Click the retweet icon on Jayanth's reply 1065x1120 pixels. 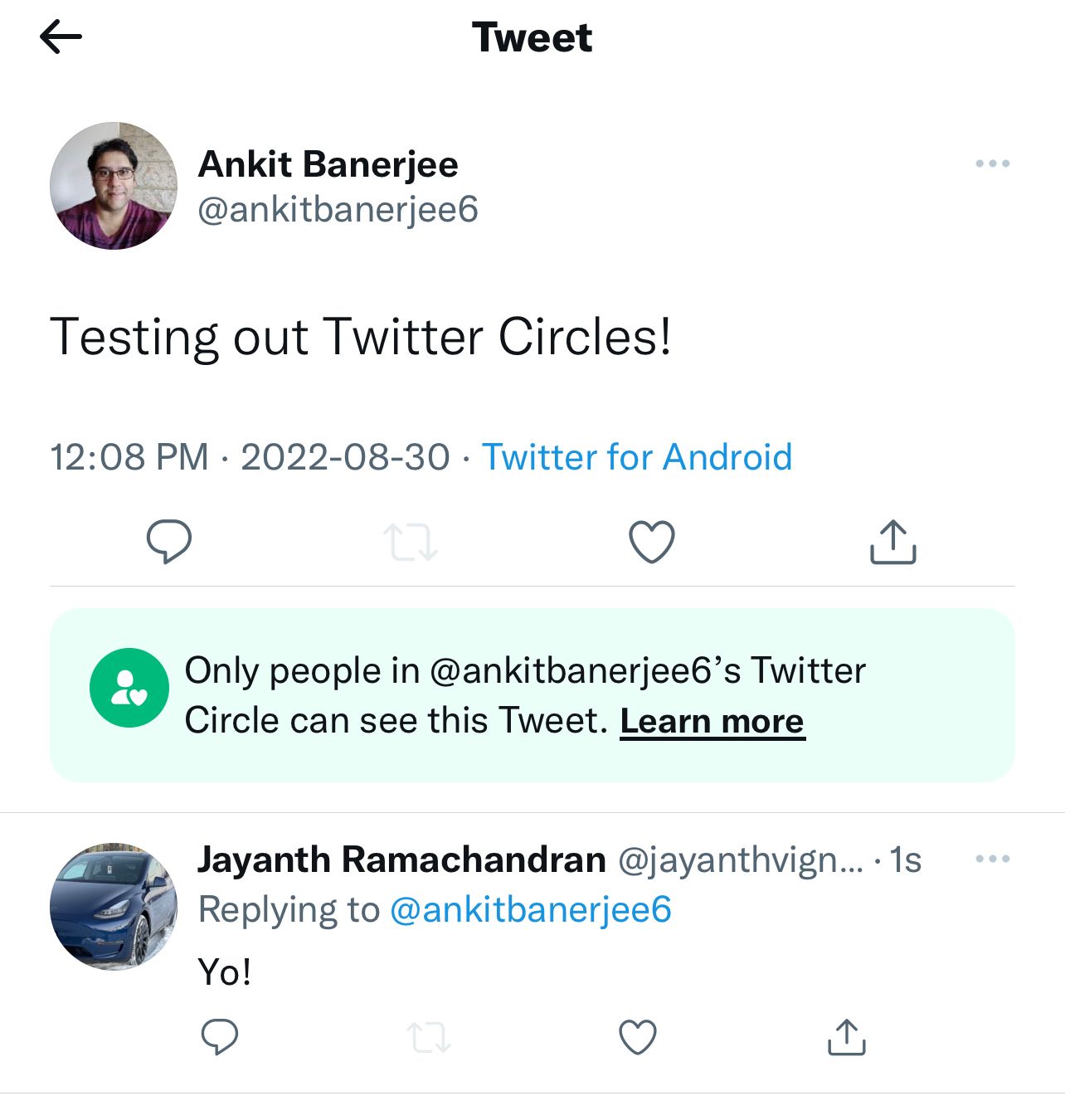coord(429,1037)
